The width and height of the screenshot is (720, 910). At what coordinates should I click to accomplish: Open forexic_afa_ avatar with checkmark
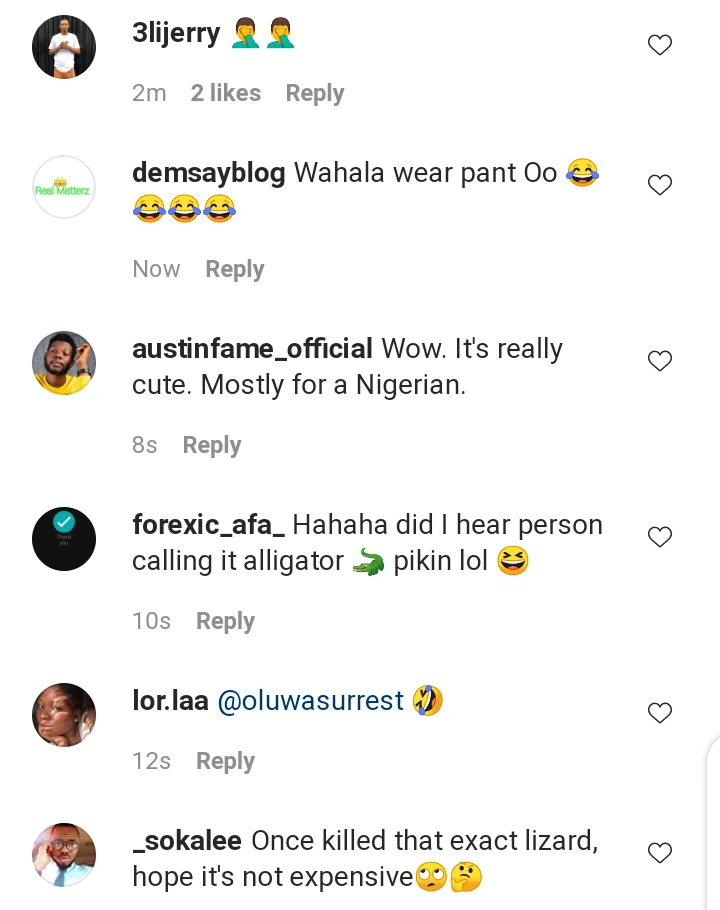tap(64, 539)
